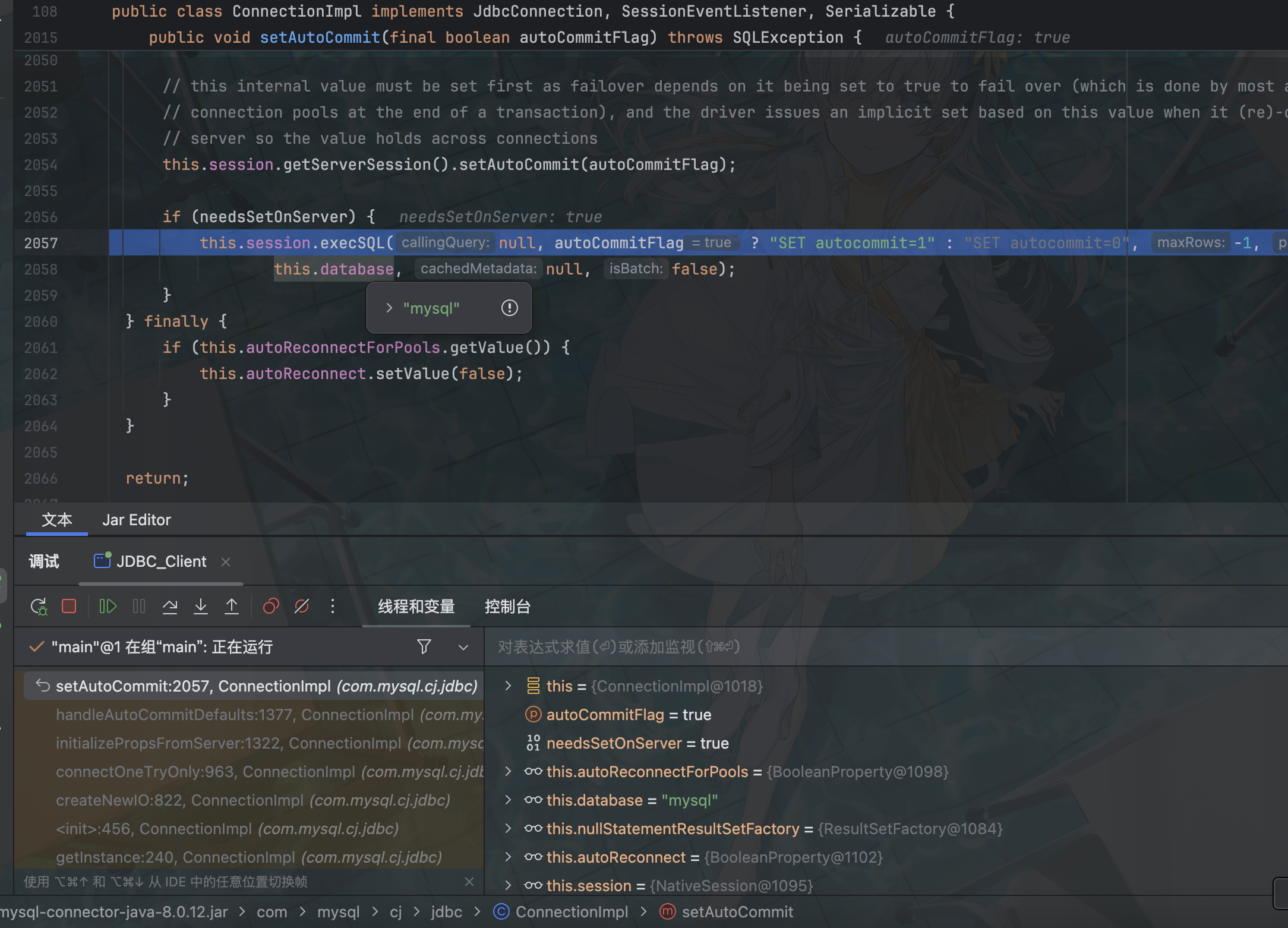
Task: Expand the "mysql" value in popup
Action: pos(389,308)
